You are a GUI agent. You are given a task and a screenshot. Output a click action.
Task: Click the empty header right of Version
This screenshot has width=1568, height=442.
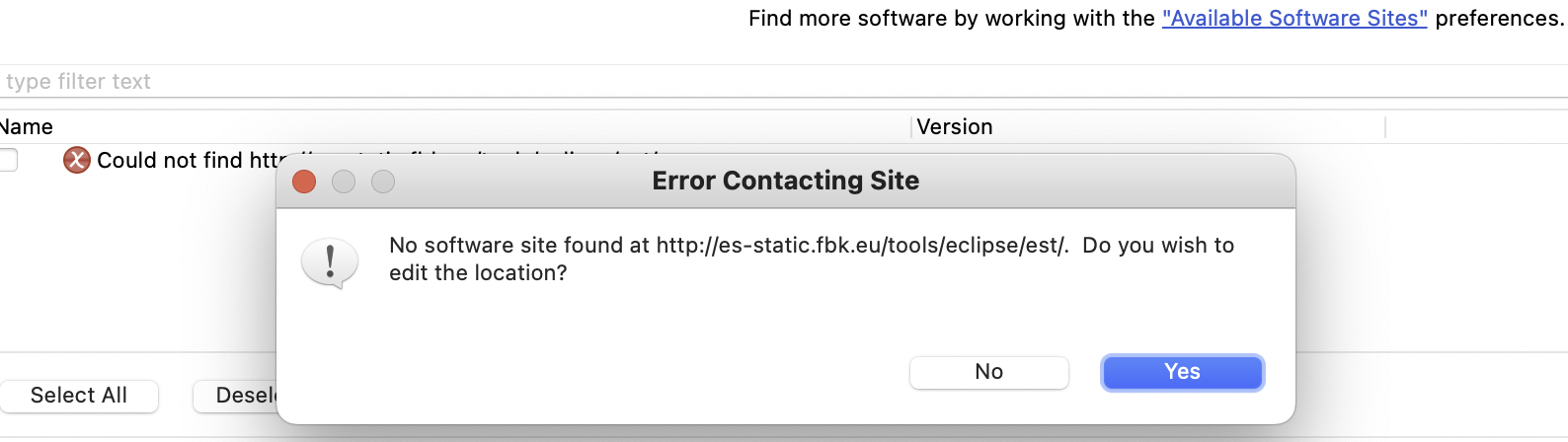[x=1477, y=127]
